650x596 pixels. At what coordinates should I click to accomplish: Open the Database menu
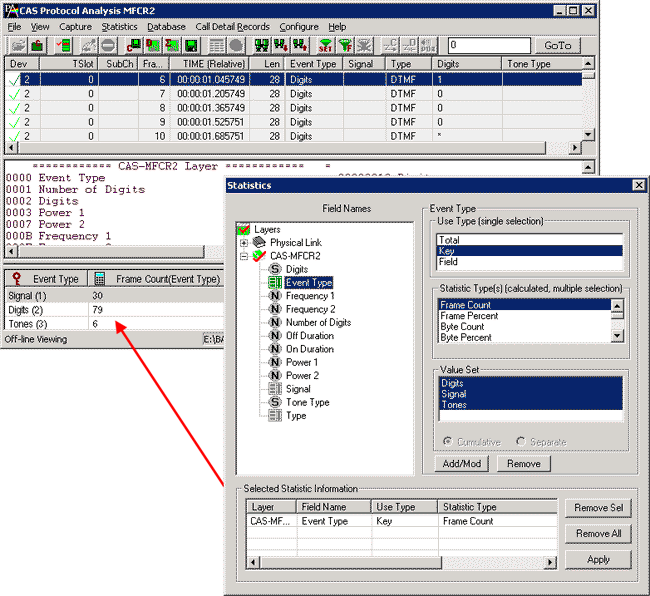tap(166, 27)
